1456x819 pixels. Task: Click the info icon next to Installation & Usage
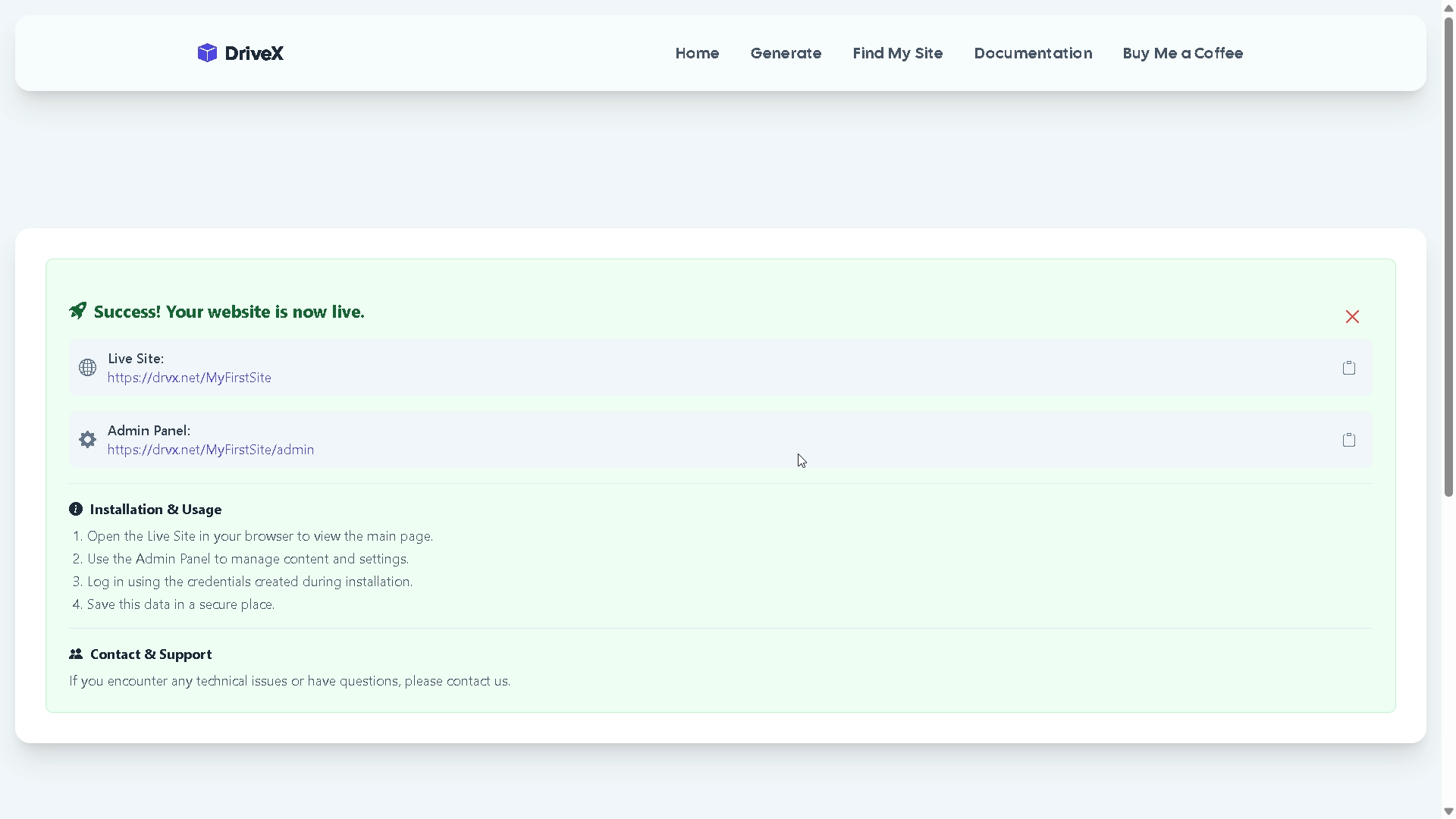76,510
